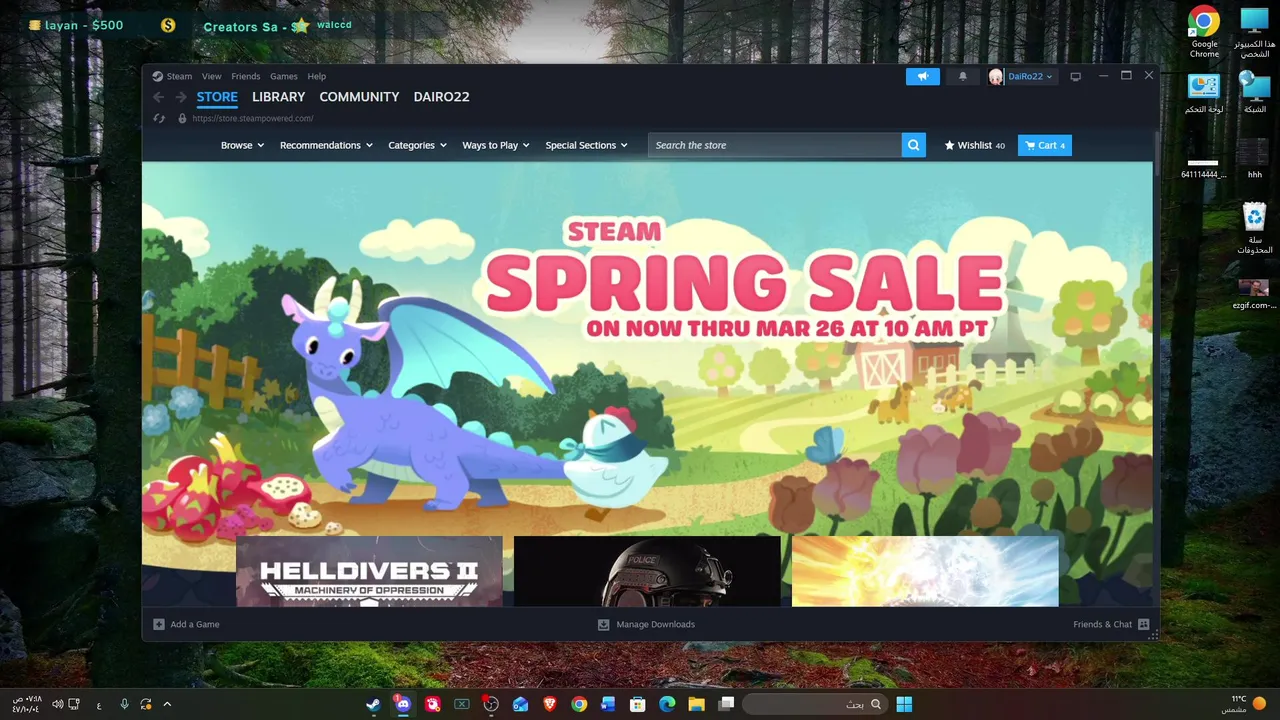Click the Add a Game link
Viewport: 1280px width, 720px height.
pos(194,624)
